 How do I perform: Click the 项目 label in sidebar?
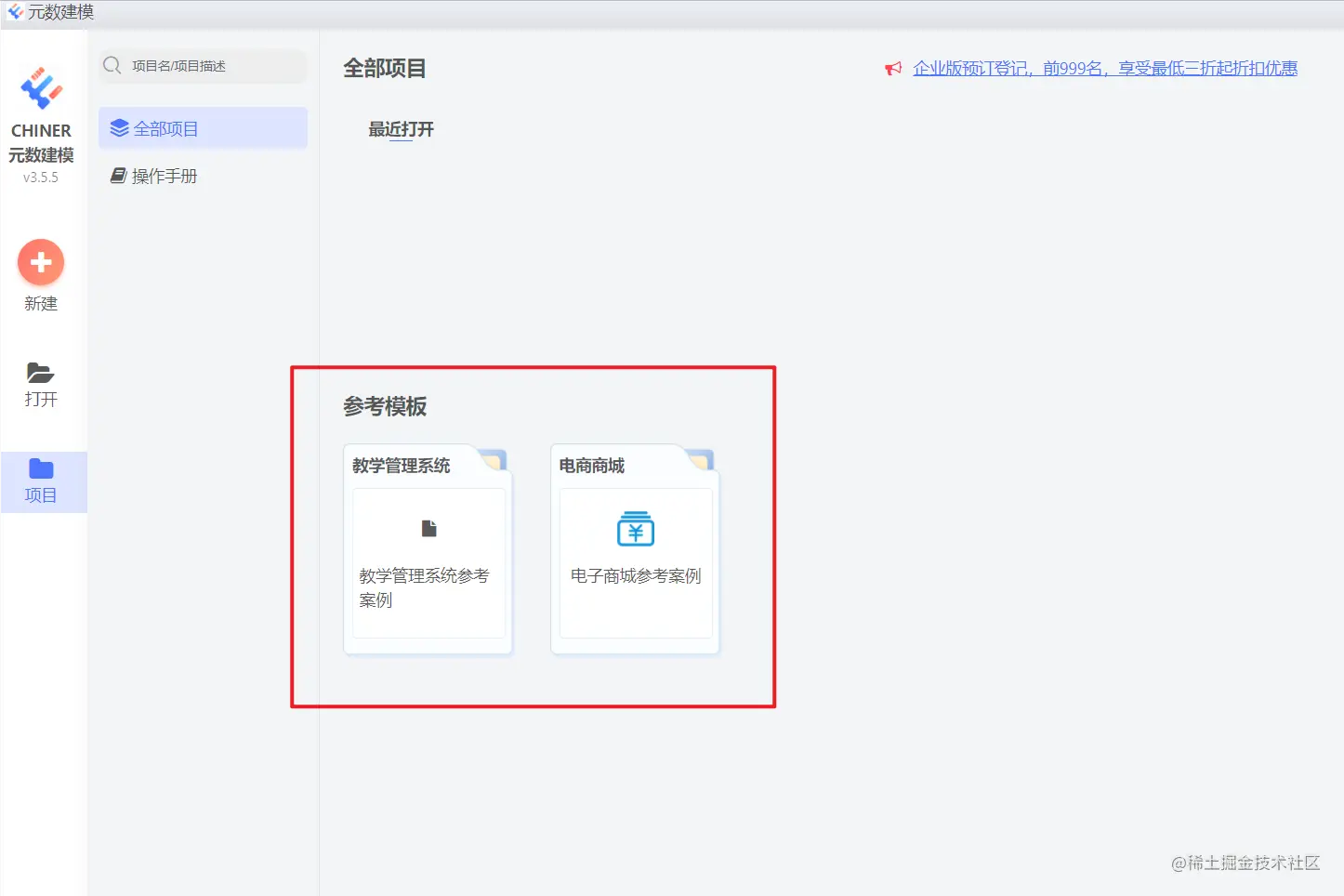point(41,495)
